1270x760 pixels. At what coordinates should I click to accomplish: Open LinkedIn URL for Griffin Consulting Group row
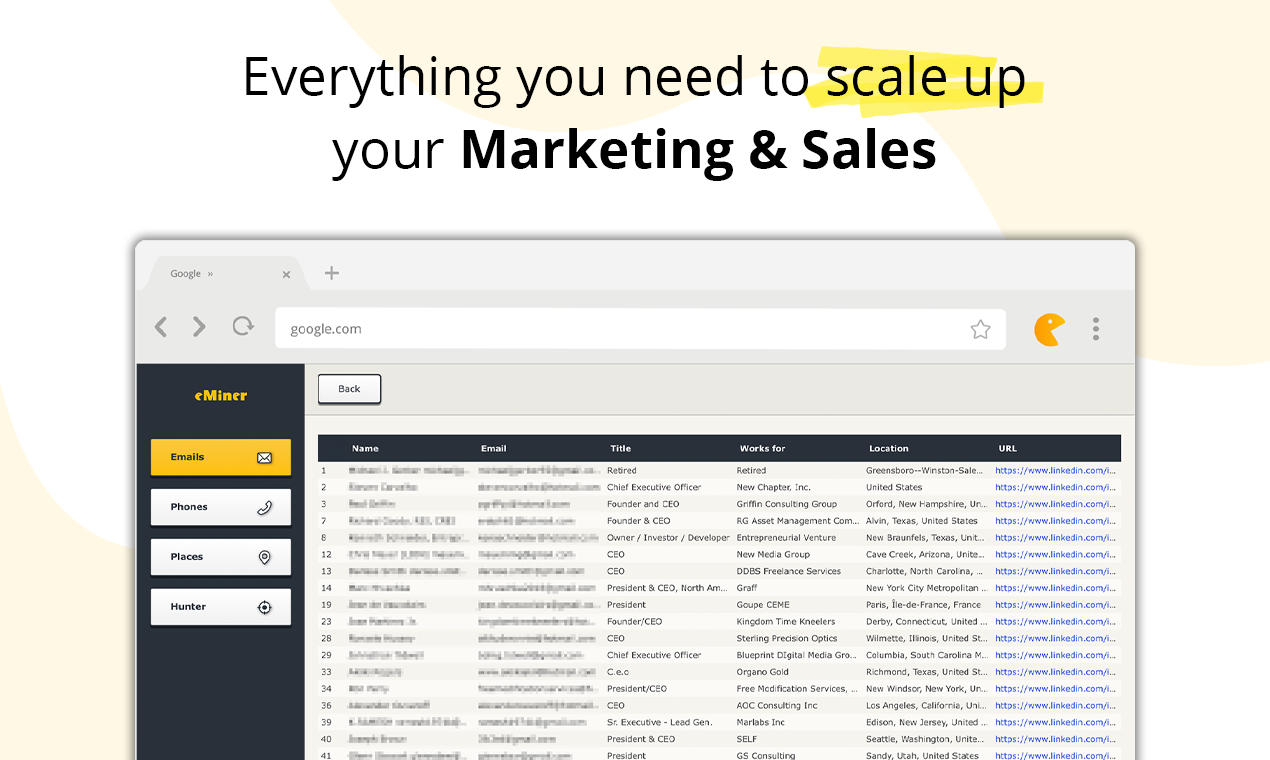[x=1055, y=504]
